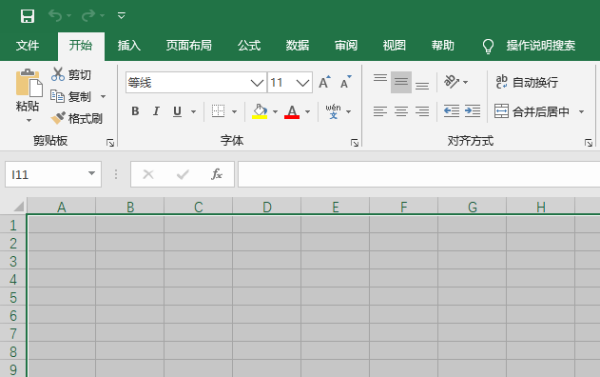The width and height of the screenshot is (600, 377).
Task: Click the Decrease Font Size icon
Action: click(346, 82)
